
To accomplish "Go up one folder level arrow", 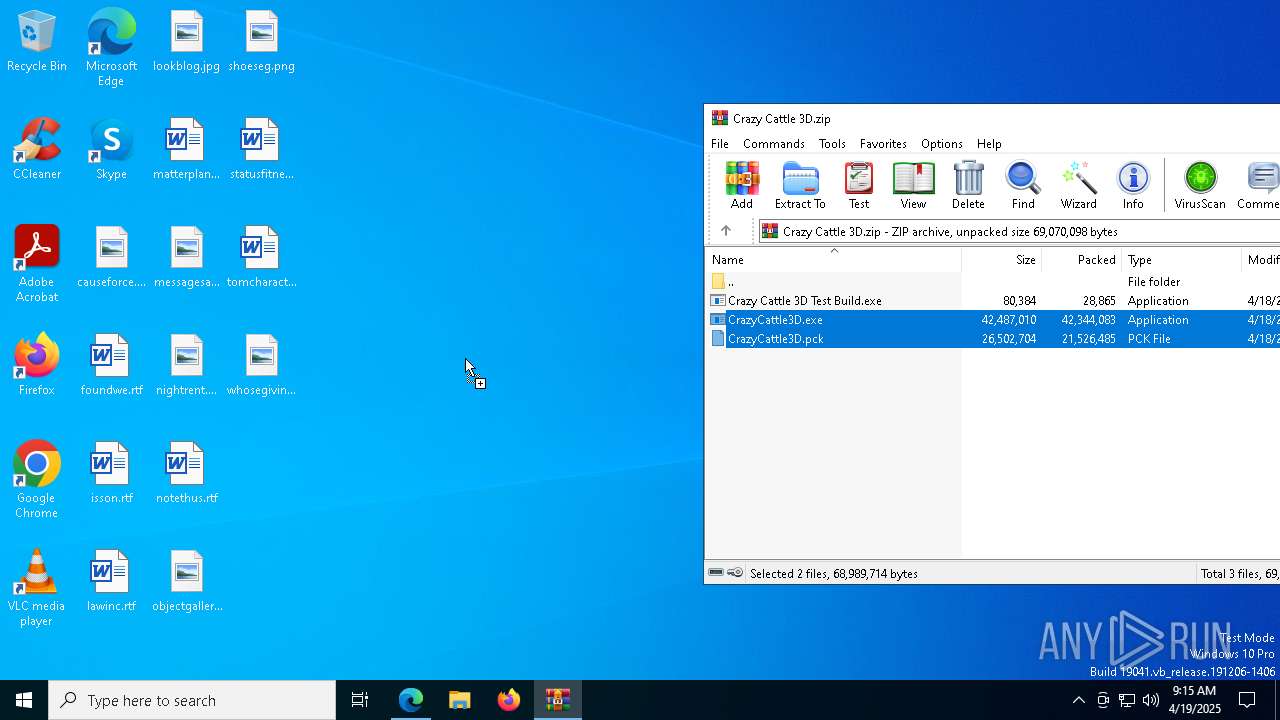I will click(726, 231).
